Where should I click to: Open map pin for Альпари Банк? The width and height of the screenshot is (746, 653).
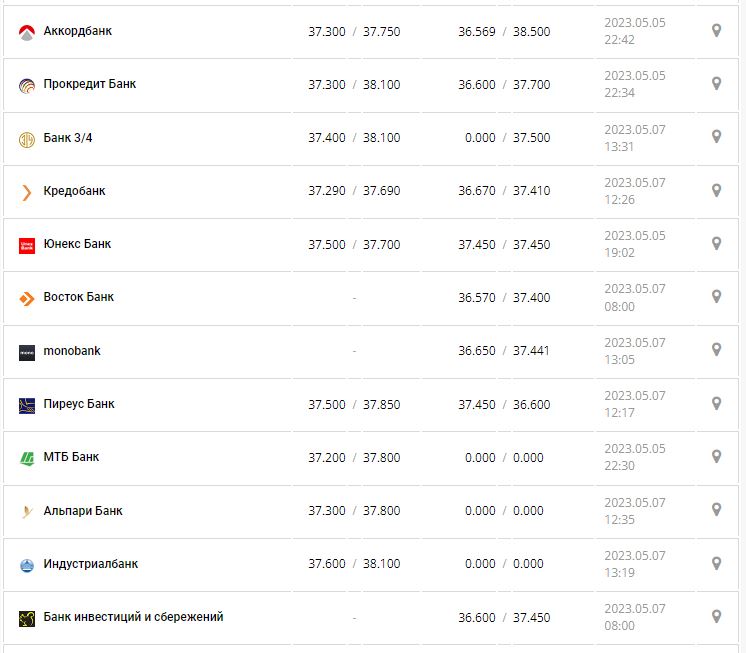[x=716, y=510]
